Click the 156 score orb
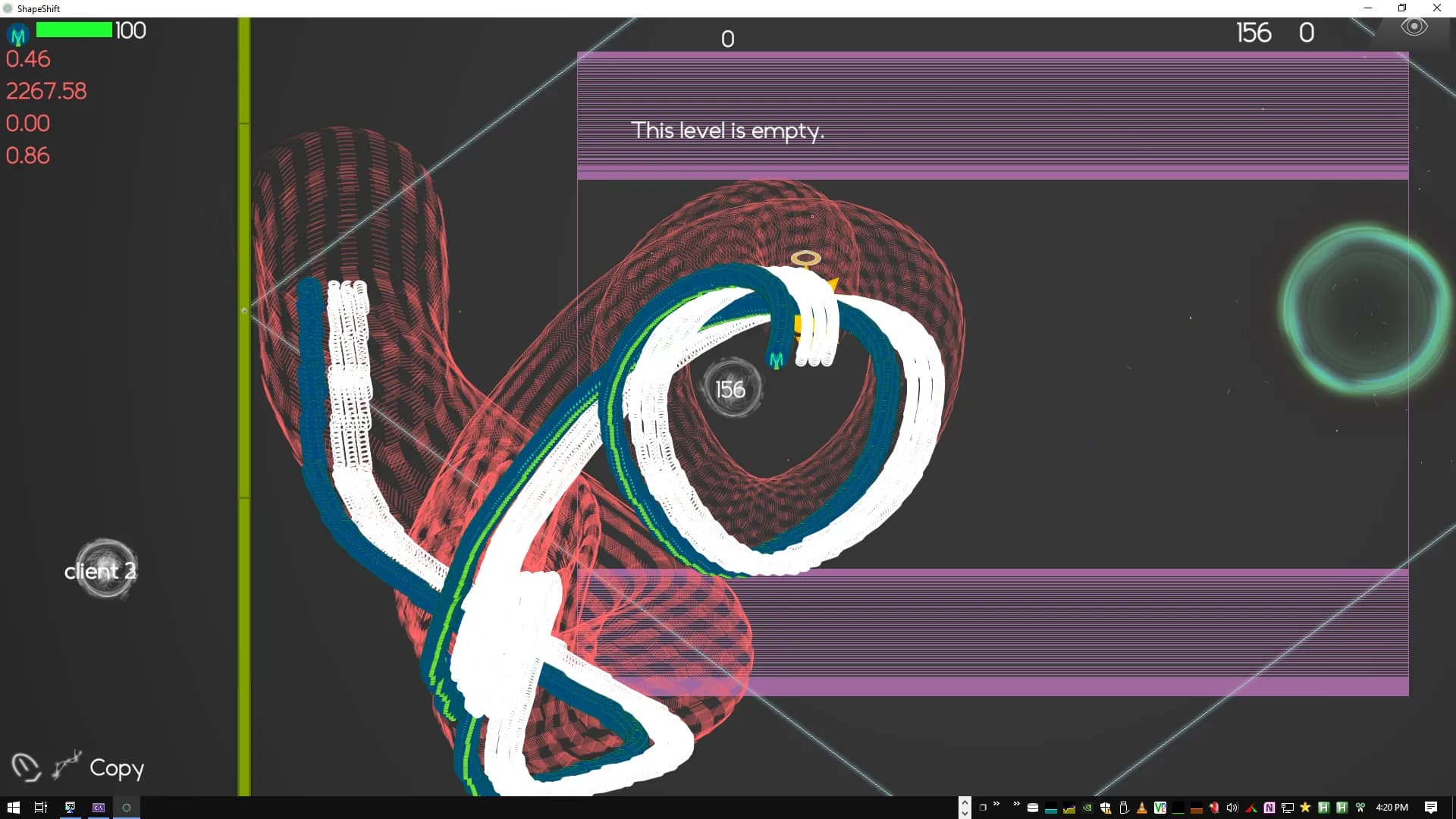Viewport: 1456px width, 819px height. tap(730, 389)
